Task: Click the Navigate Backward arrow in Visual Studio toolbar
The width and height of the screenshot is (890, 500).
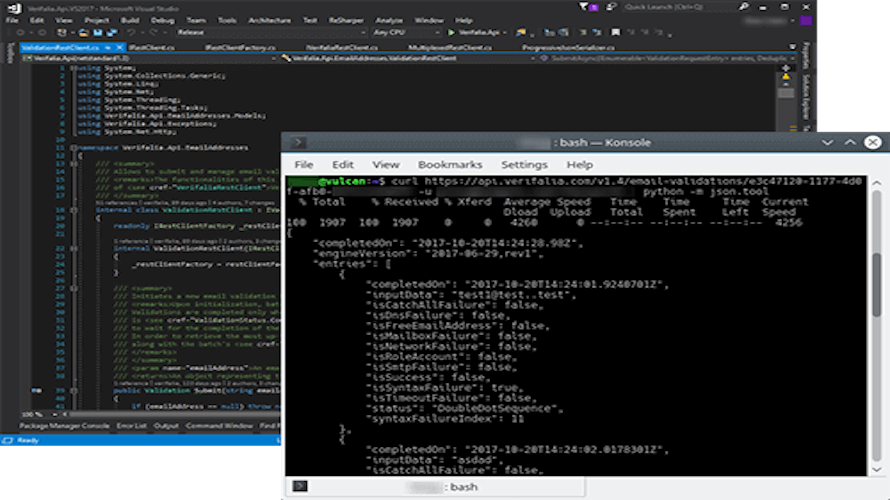Action: [x=20, y=32]
